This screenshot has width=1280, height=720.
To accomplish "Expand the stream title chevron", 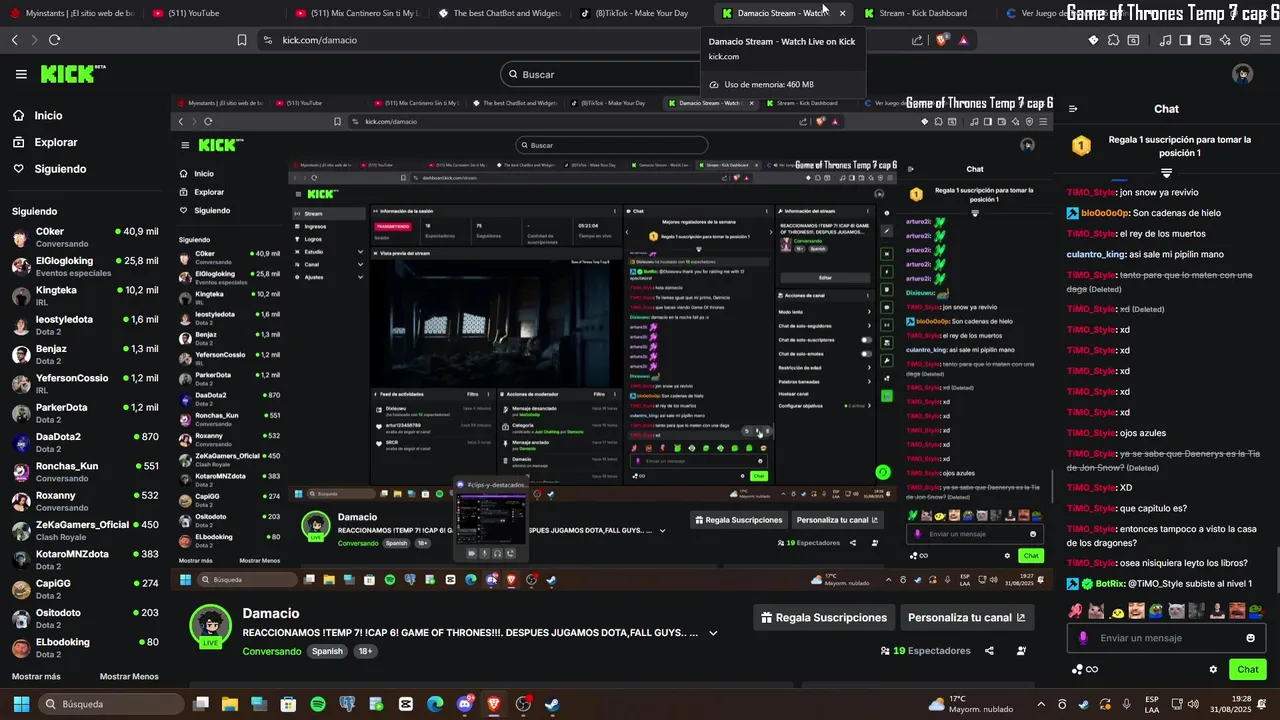I will point(713,633).
